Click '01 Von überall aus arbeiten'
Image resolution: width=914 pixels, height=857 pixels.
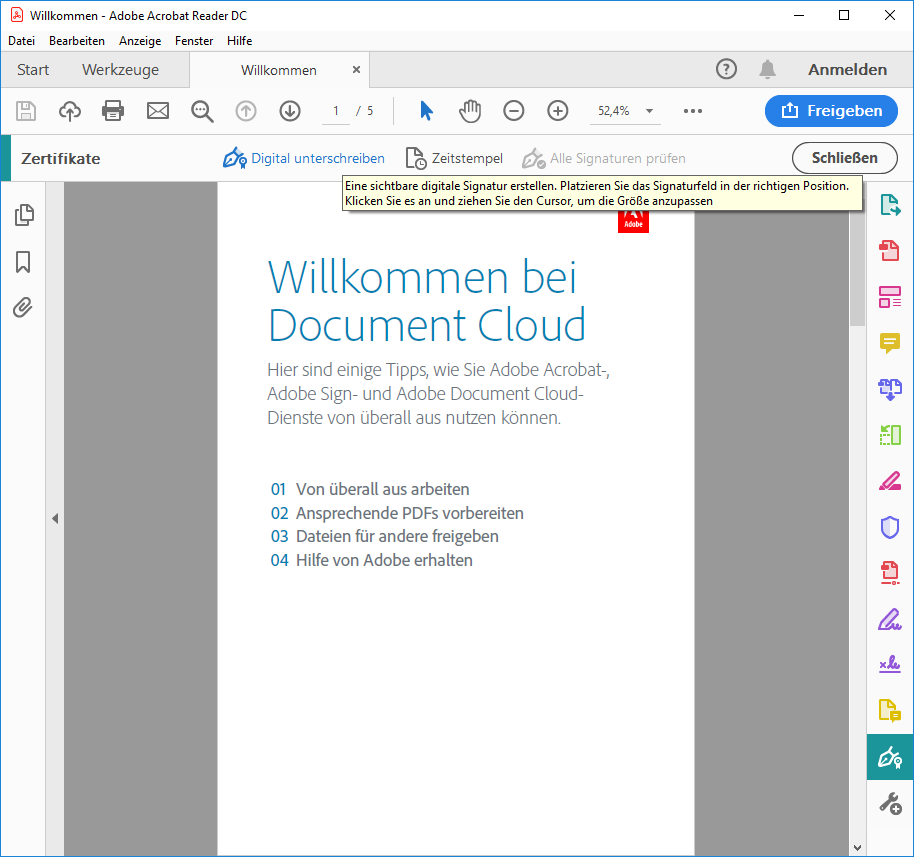tap(370, 489)
